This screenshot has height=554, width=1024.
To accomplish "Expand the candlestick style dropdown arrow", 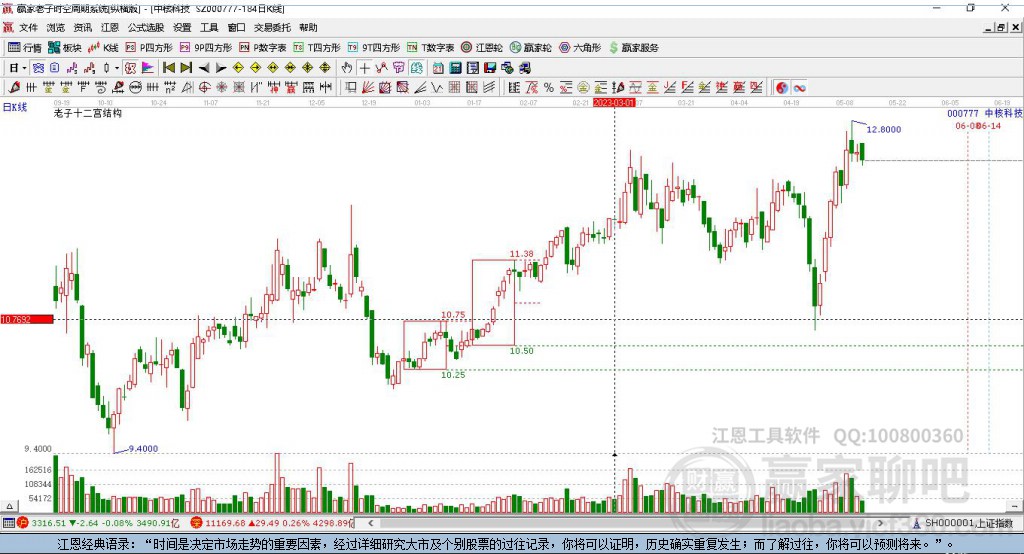I will coord(117,68).
